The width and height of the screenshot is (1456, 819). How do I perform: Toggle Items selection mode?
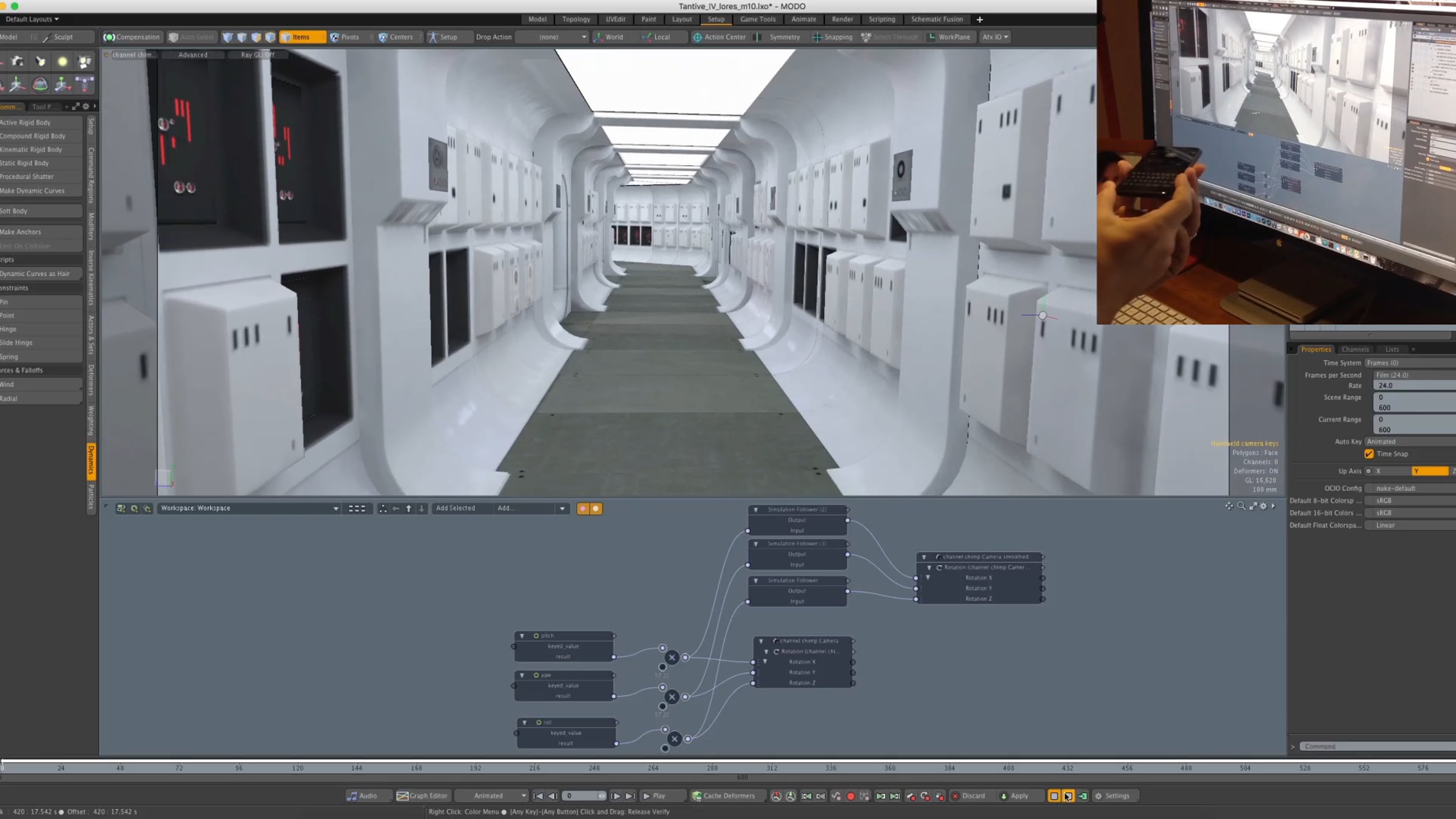(302, 37)
